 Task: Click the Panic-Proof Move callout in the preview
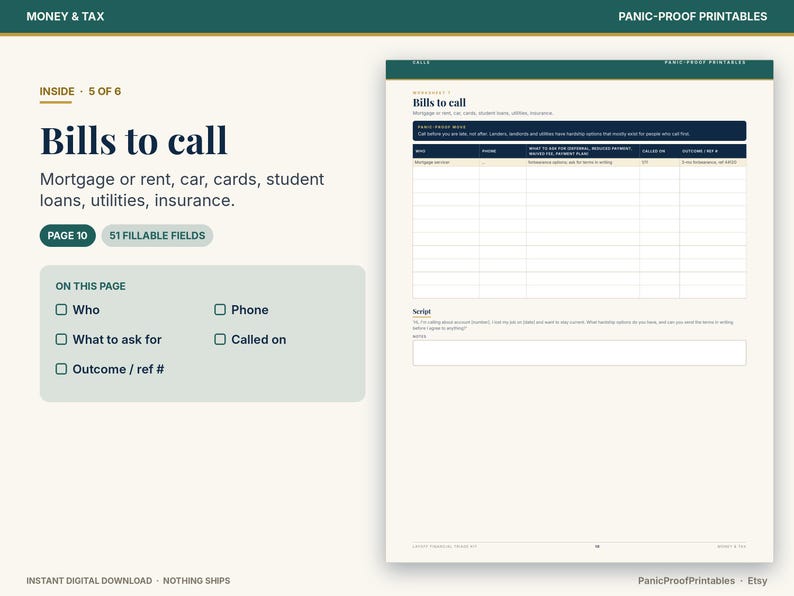[579, 131]
